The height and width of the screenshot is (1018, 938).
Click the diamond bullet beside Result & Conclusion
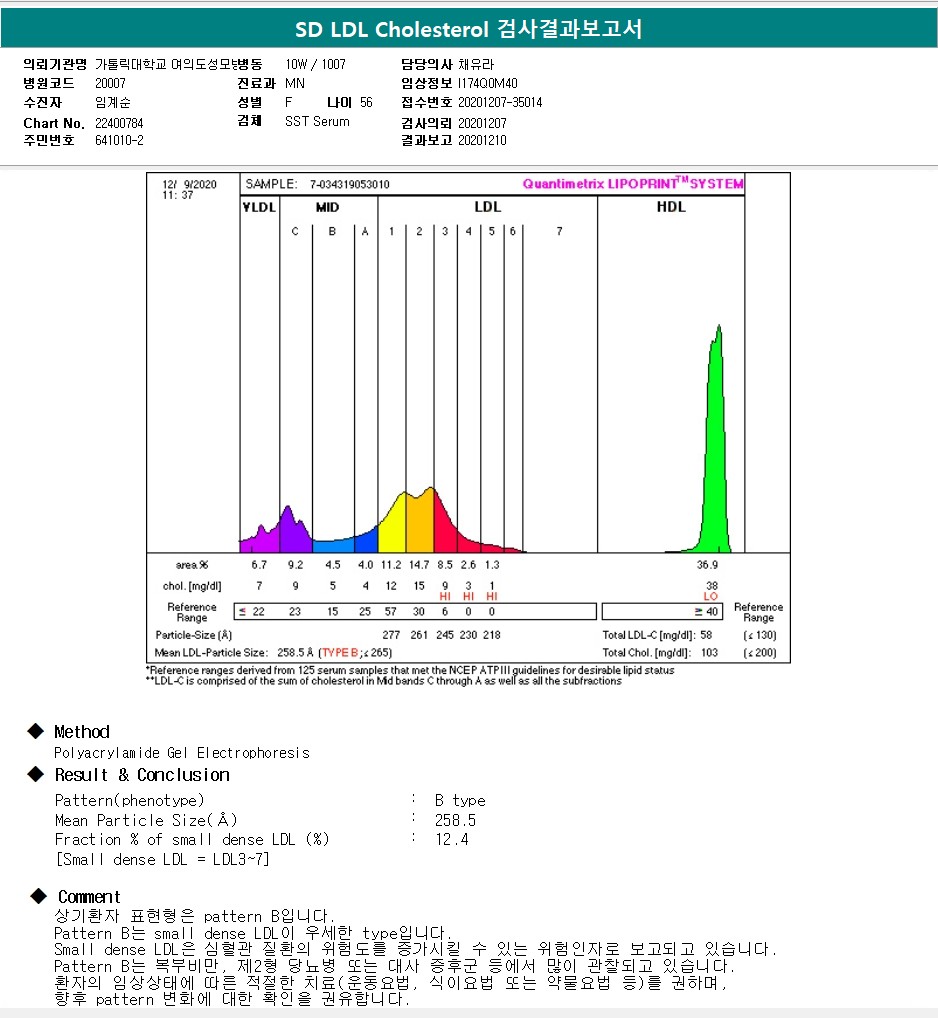pos(36,774)
